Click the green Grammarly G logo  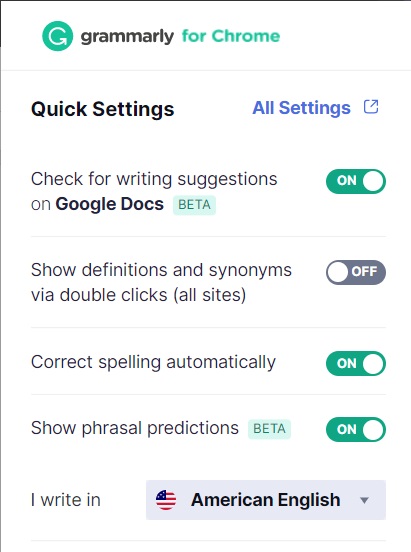coord(57,36)
